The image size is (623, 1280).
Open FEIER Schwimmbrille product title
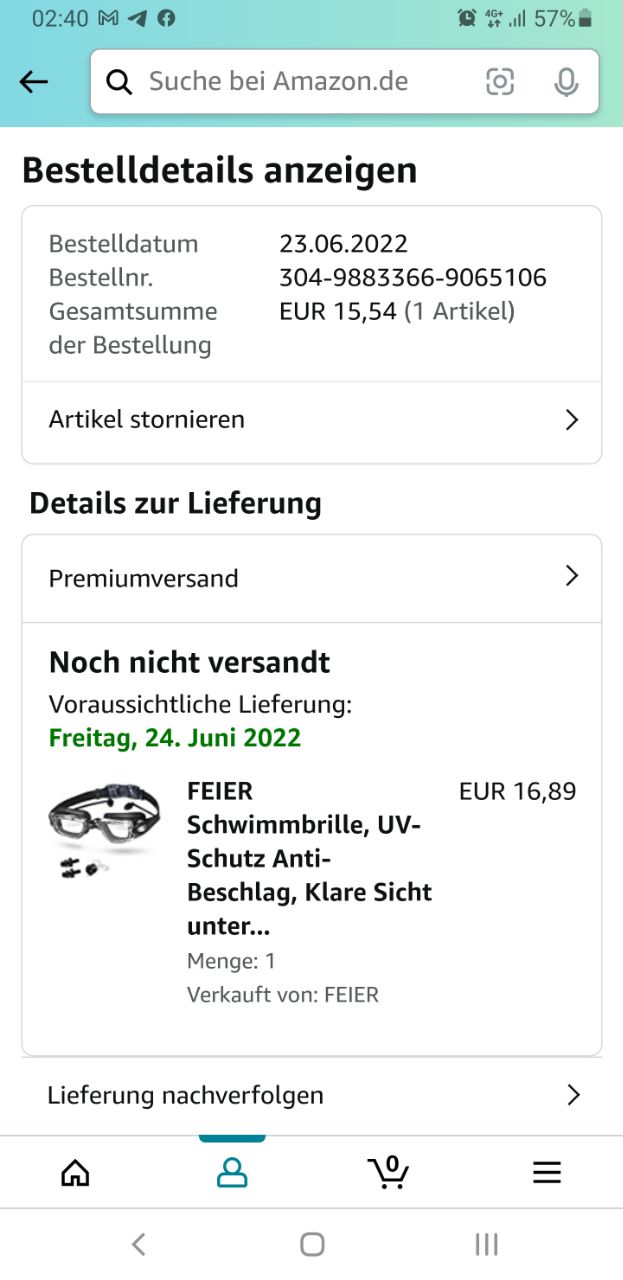coord(310,858)
